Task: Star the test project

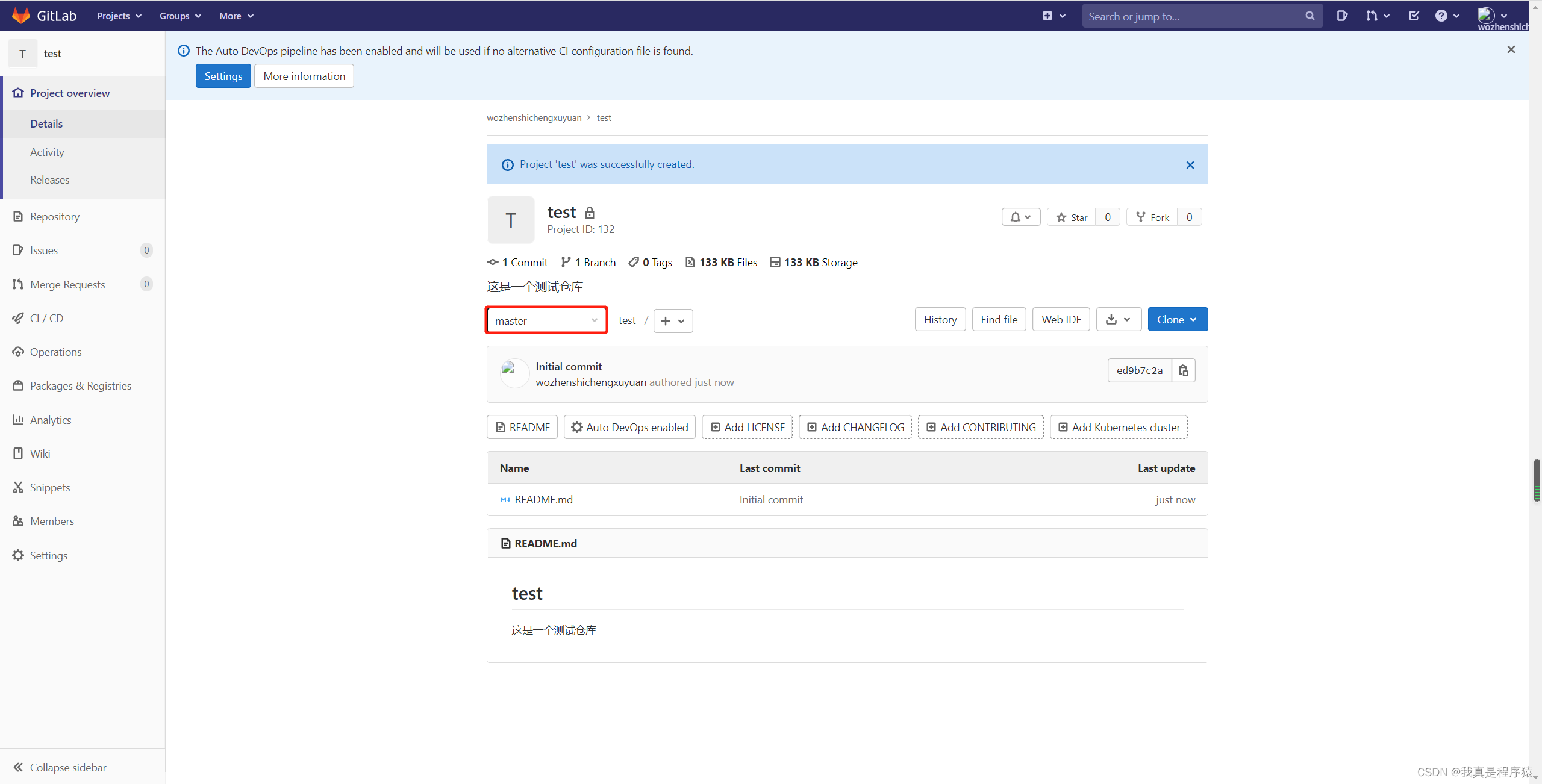Action: pos(1072,217)
